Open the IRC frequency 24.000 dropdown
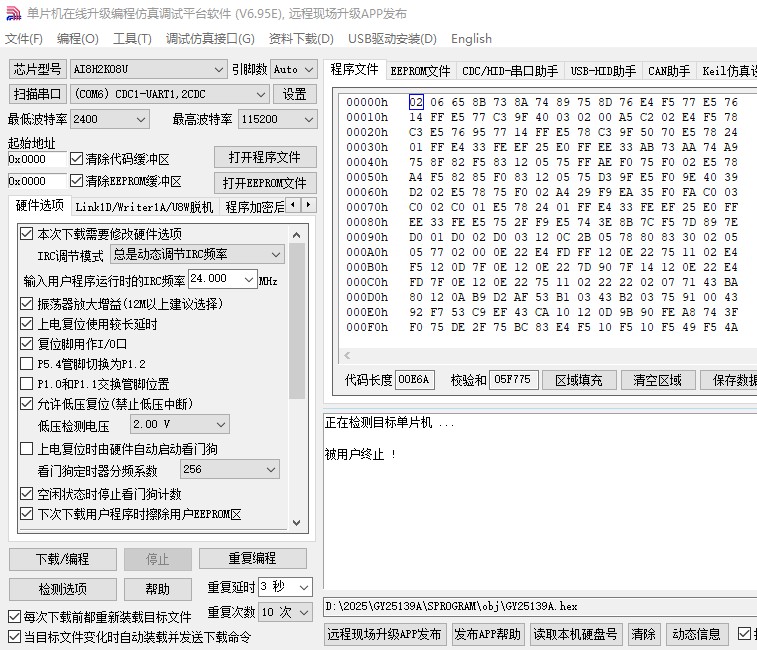The width and height of the screenshot is (757, 650). (249, 279)
